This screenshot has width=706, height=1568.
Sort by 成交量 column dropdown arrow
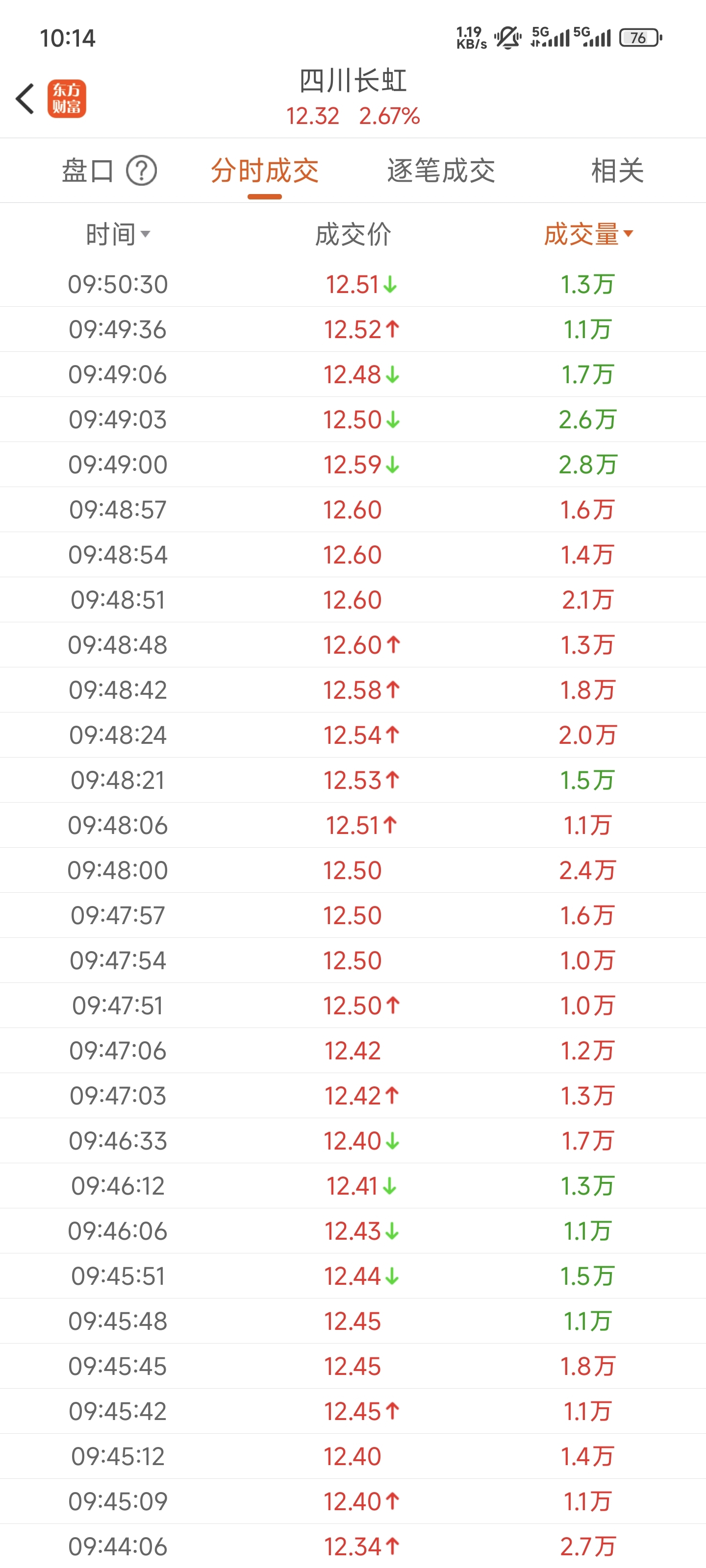click(x=629, y=233)
